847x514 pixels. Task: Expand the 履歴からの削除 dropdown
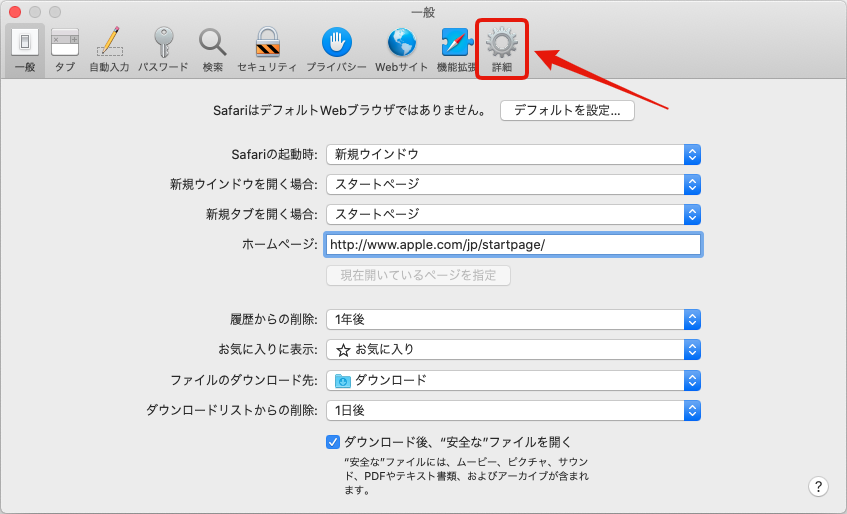[513, 320]
